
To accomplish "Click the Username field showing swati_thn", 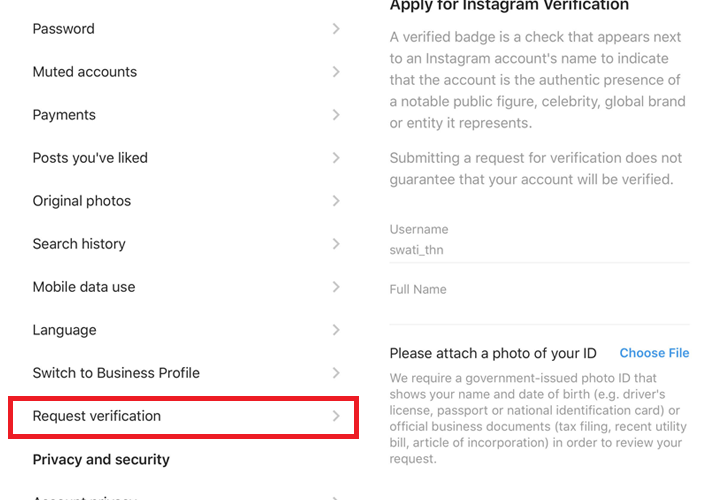I will click(x=539, y=250).
